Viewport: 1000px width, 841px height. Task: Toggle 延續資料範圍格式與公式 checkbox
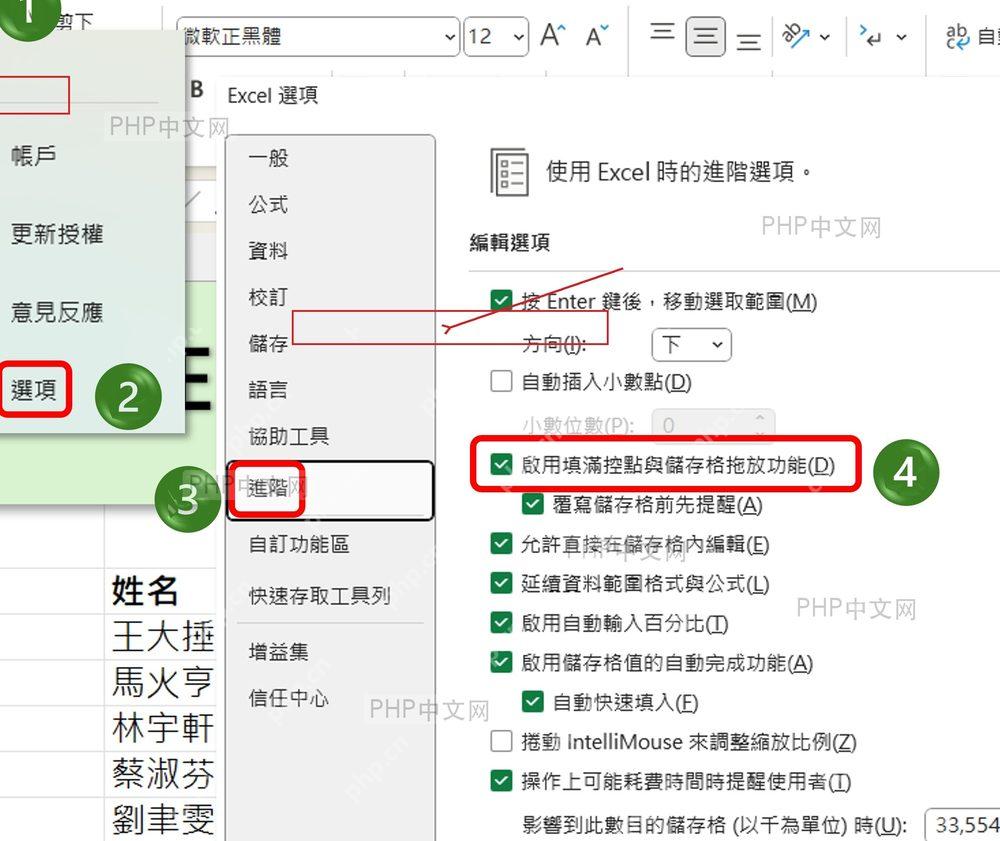tap(501, 583)
